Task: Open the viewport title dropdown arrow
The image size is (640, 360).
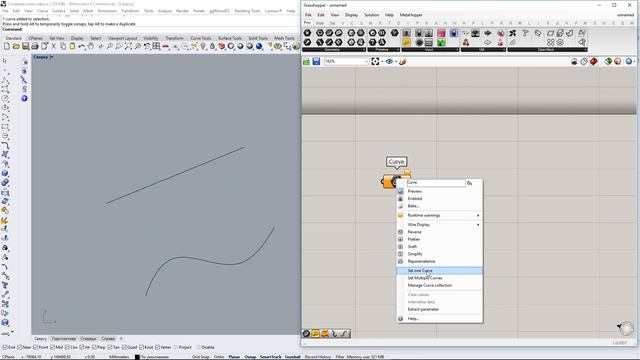Action: pyautogui.click(x=51, y=57)
